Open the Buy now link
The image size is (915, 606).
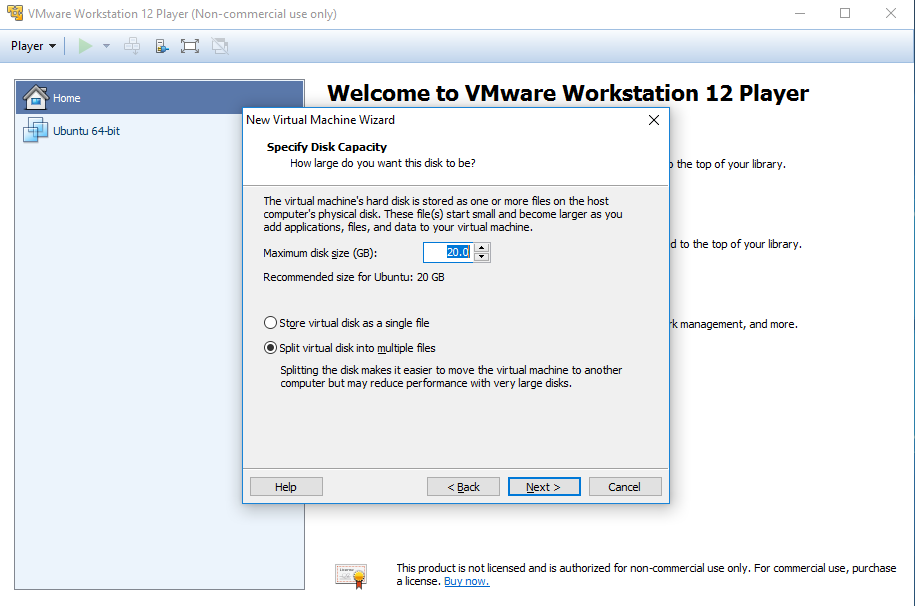click(x=467, y=581)
